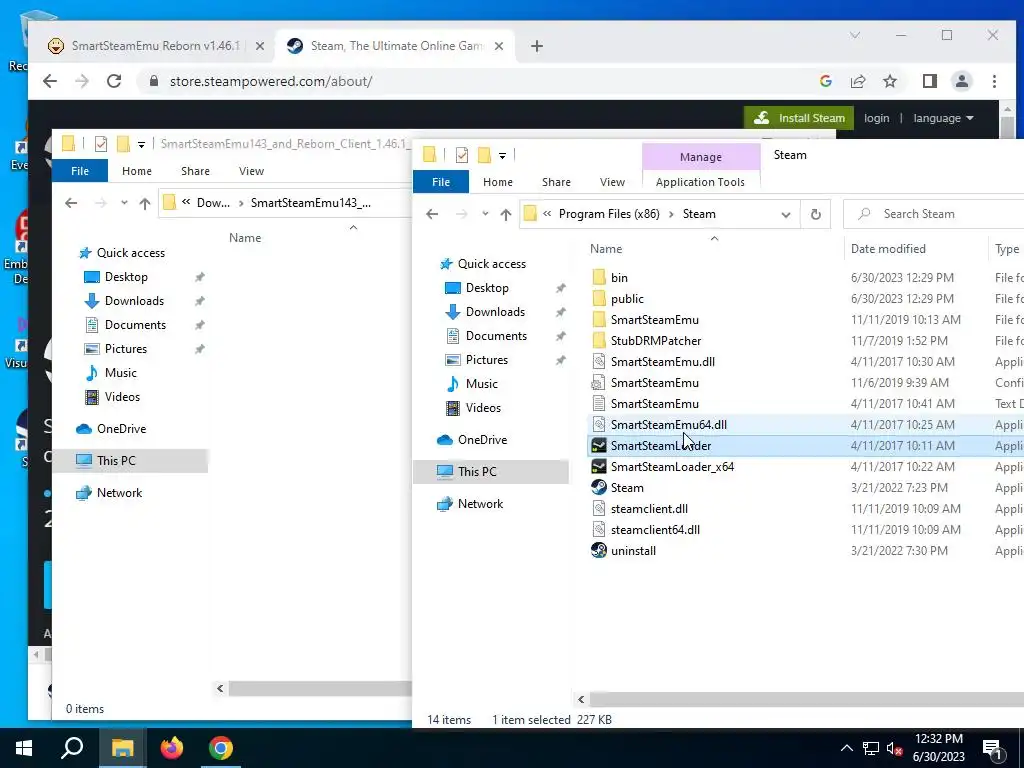Open recent locations dropdown in Steam window

coord(485,214)
